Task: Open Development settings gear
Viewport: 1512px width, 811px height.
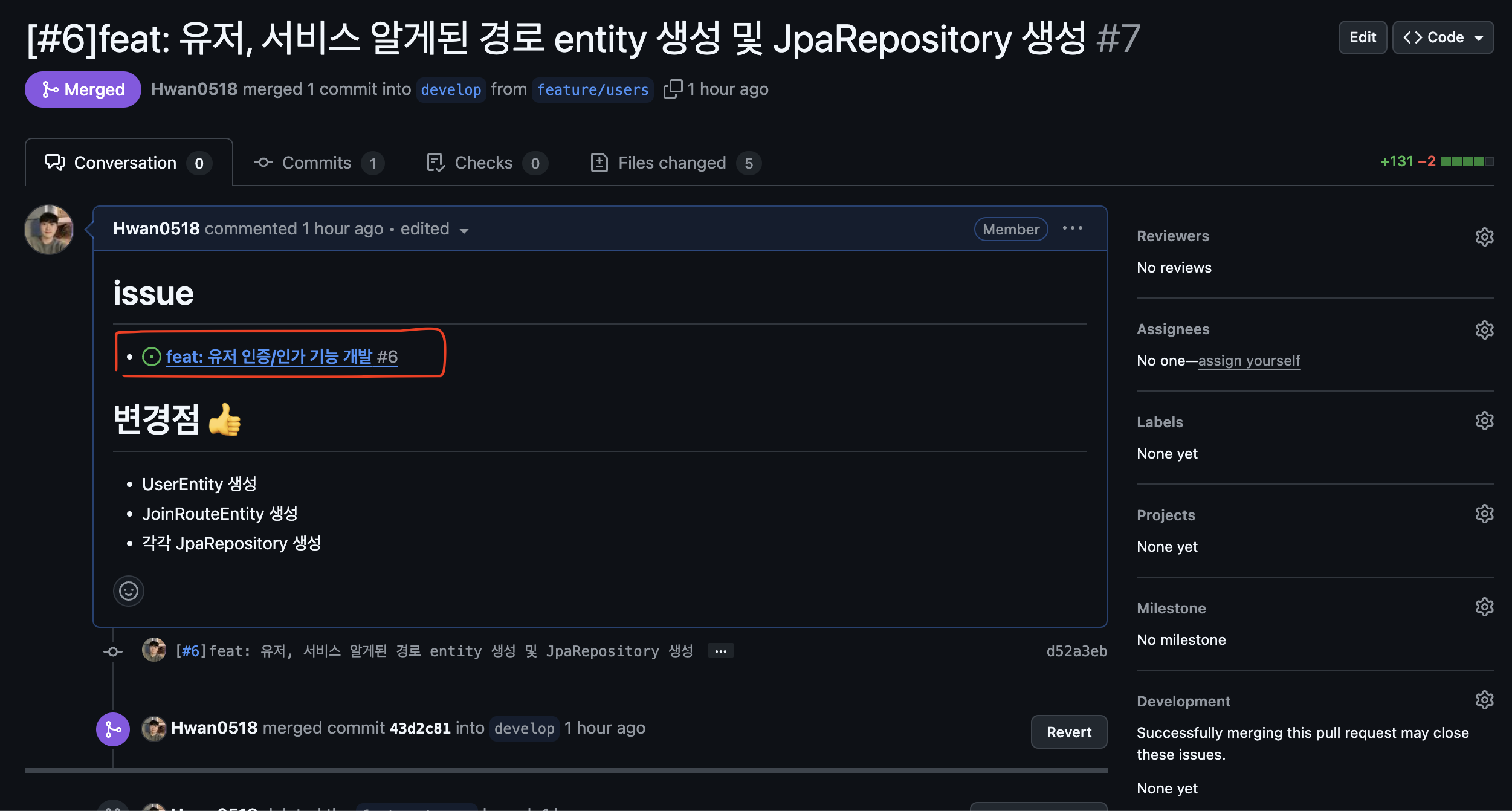Action: 1484,700
